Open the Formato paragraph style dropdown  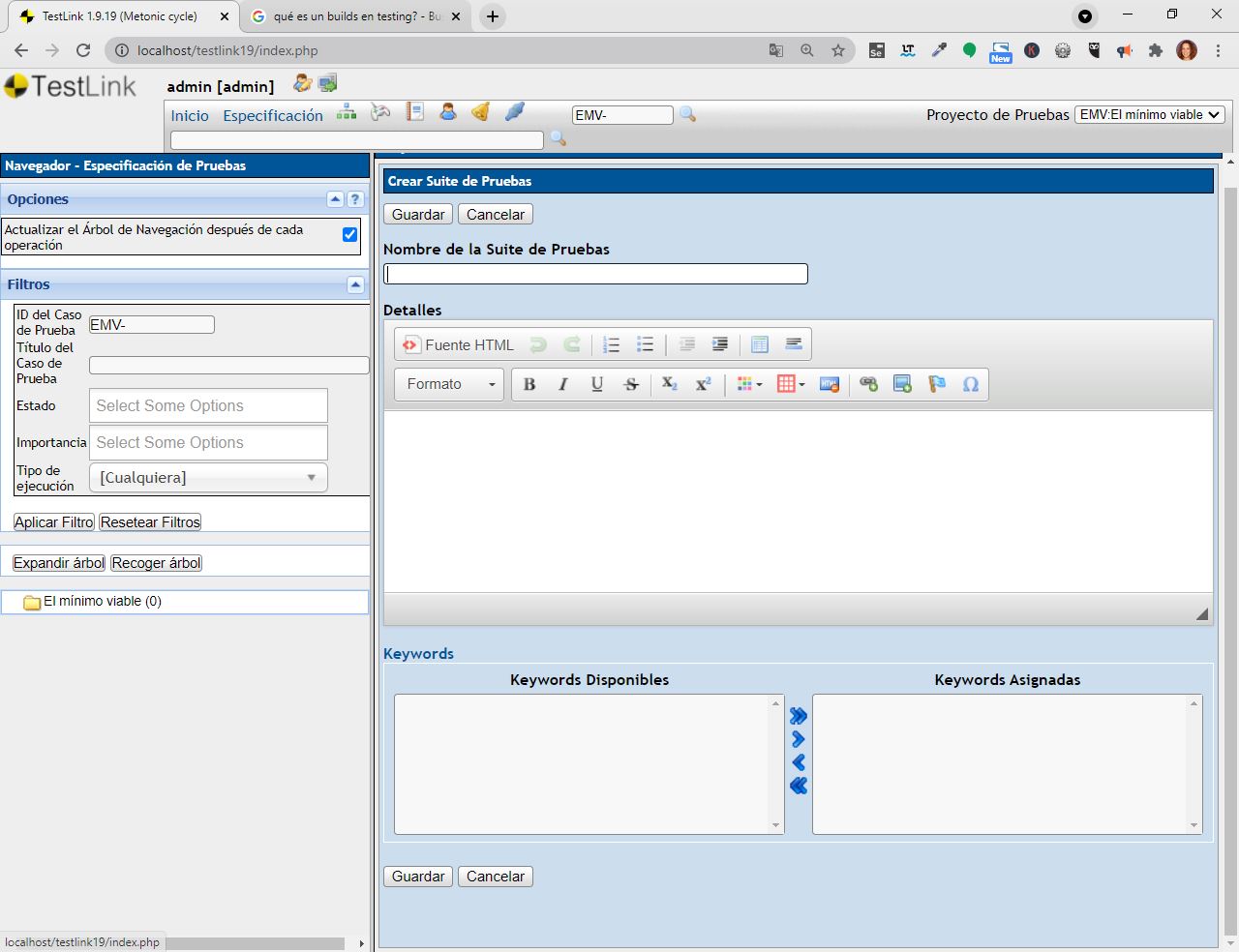(x=449, y=384)
